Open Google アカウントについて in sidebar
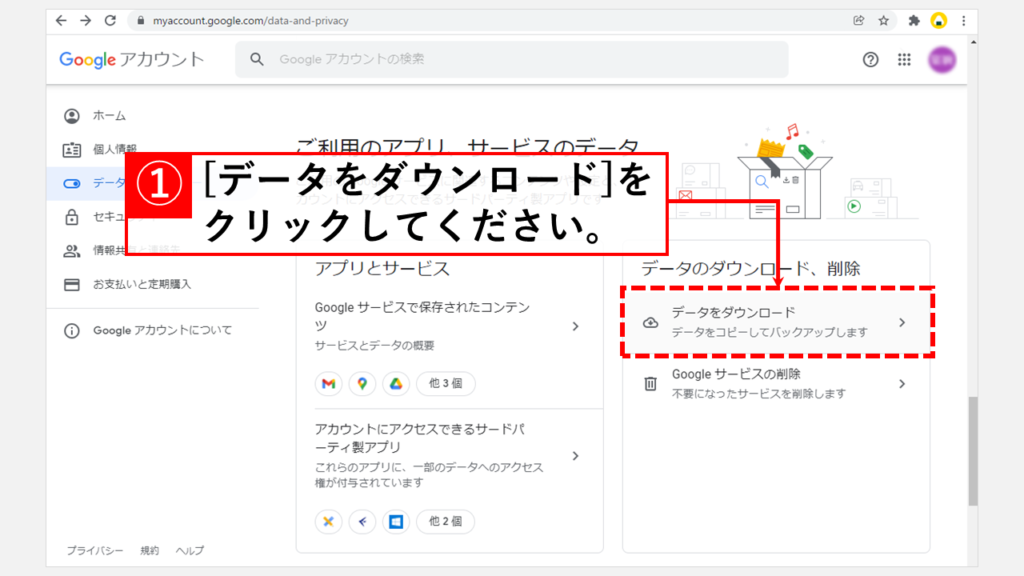Image resolution: width=1024 pixels, height=576 pixels. pos(161,330)
